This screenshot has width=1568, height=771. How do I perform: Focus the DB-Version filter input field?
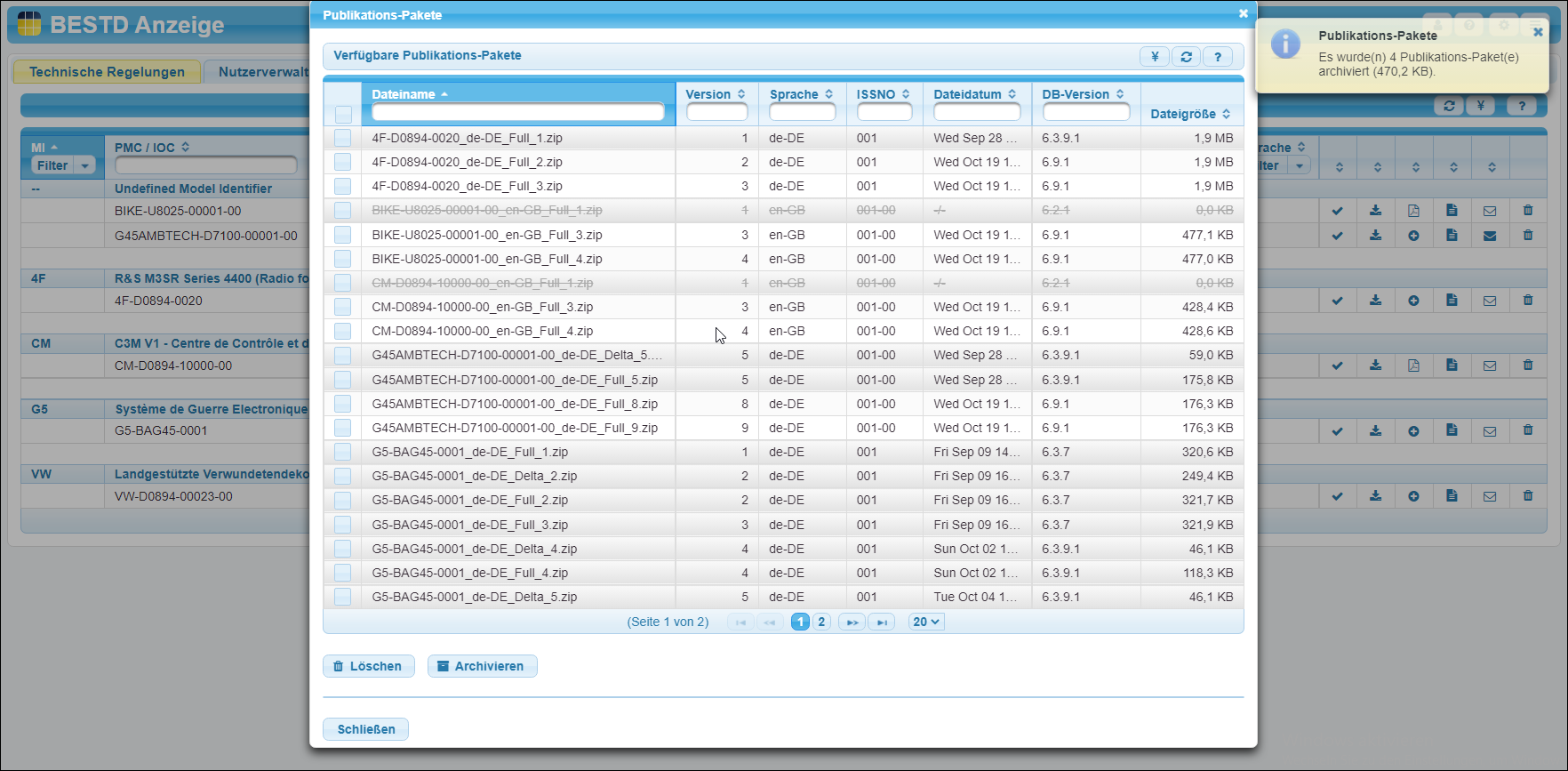pos(1086,112)
